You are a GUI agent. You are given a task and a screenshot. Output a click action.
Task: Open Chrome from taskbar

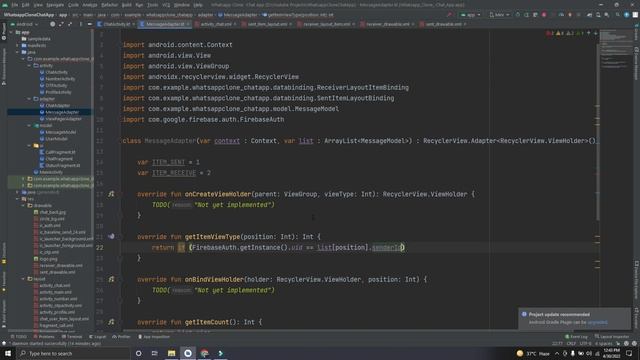click(204, 353)
